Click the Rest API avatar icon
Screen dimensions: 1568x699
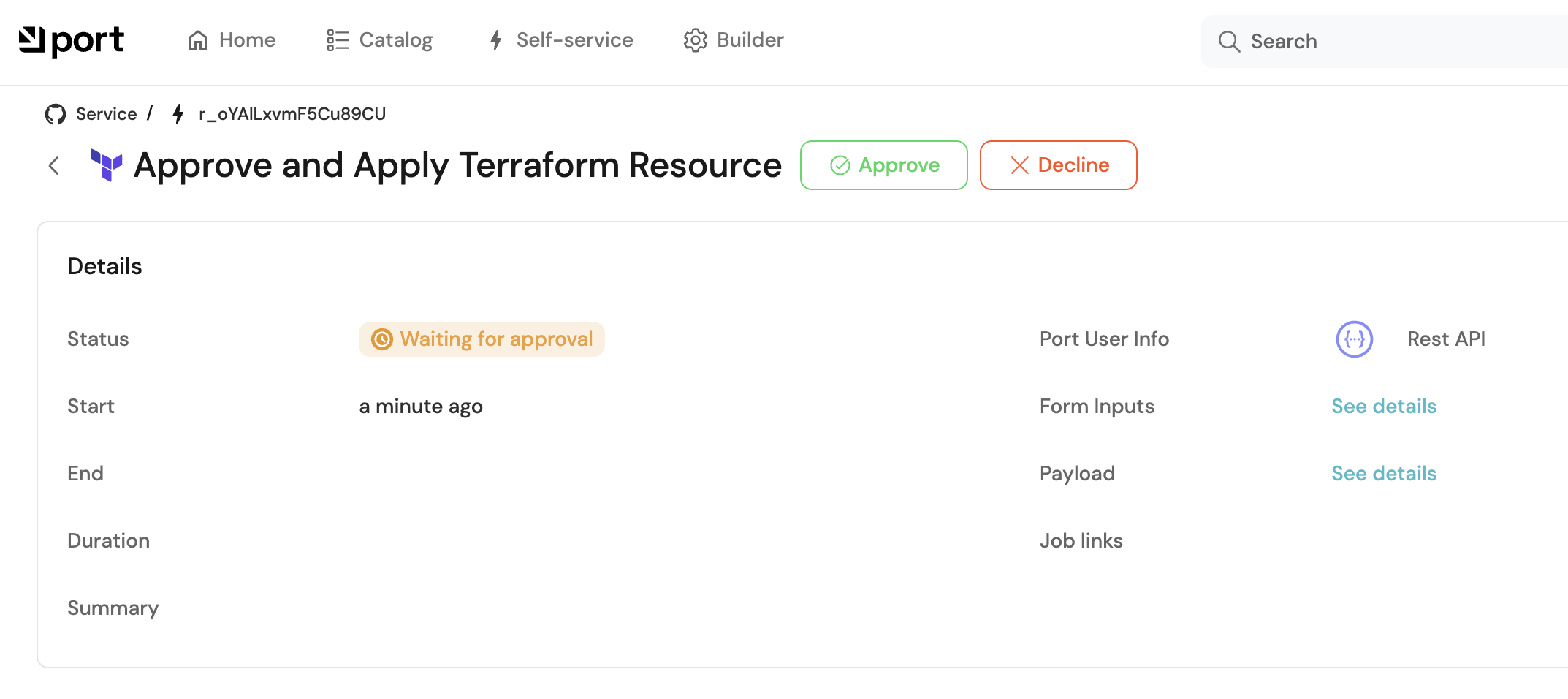click(1354, 339)
